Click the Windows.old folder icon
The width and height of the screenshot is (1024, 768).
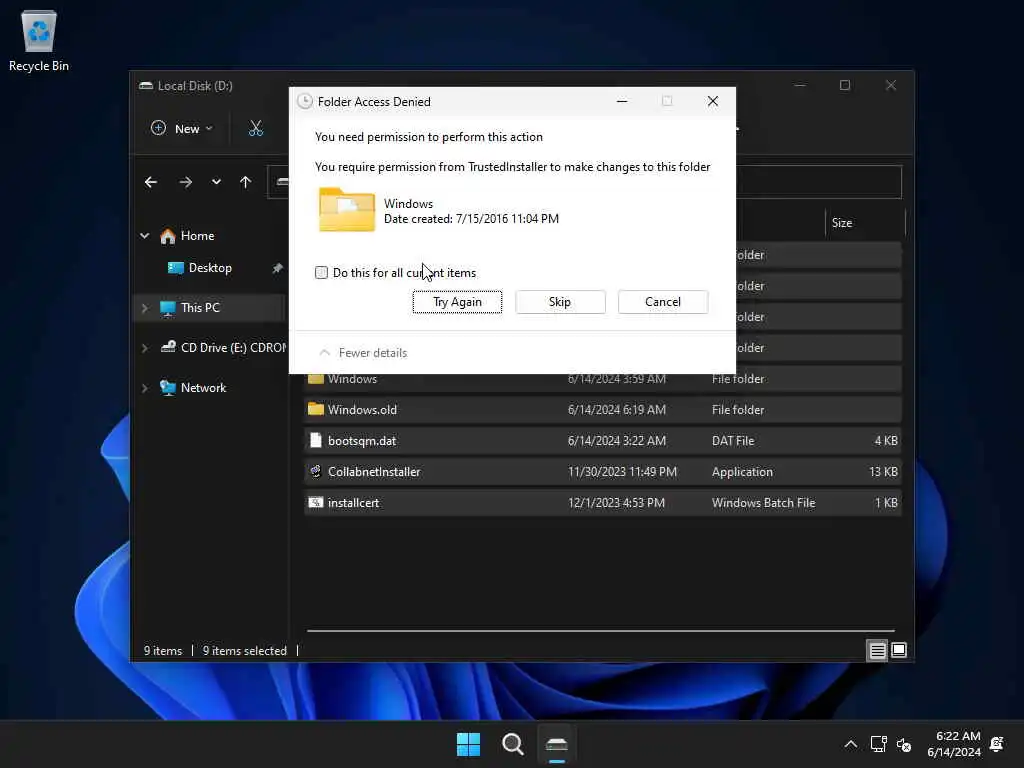click(x=315, y=409)
